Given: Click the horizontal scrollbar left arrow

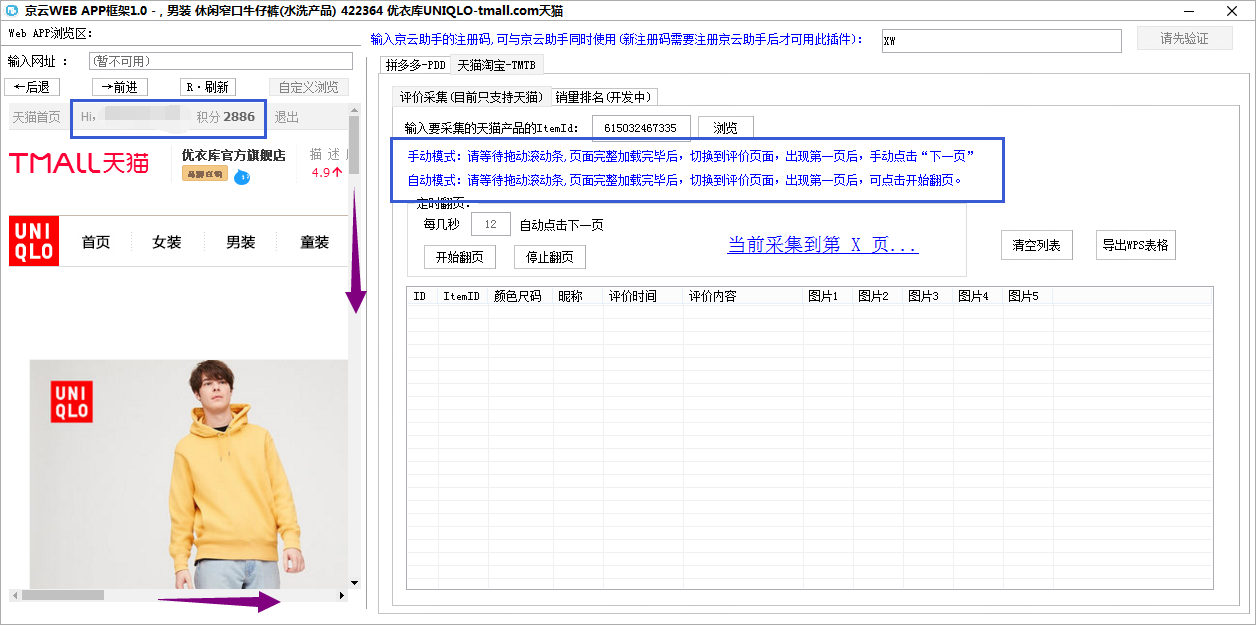Looking at the screenshot, I should tap(14, 595).
